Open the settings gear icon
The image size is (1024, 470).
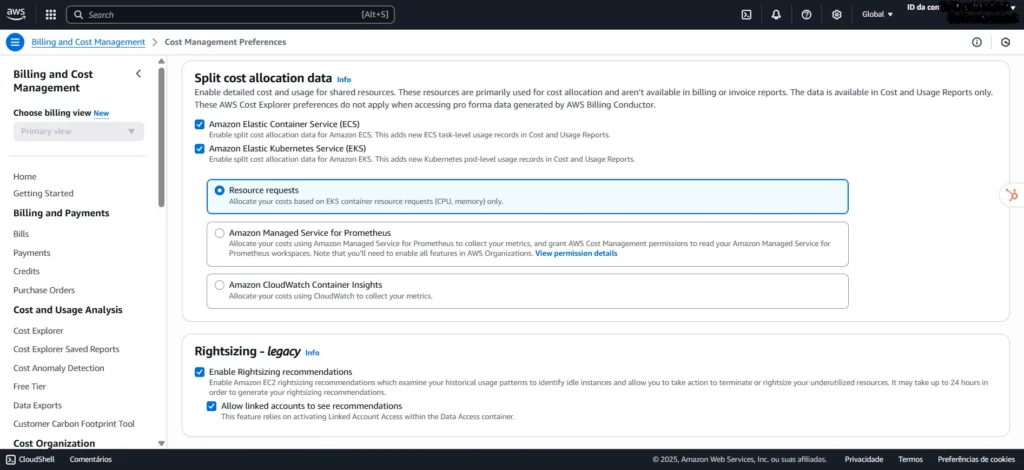[837, 15]
